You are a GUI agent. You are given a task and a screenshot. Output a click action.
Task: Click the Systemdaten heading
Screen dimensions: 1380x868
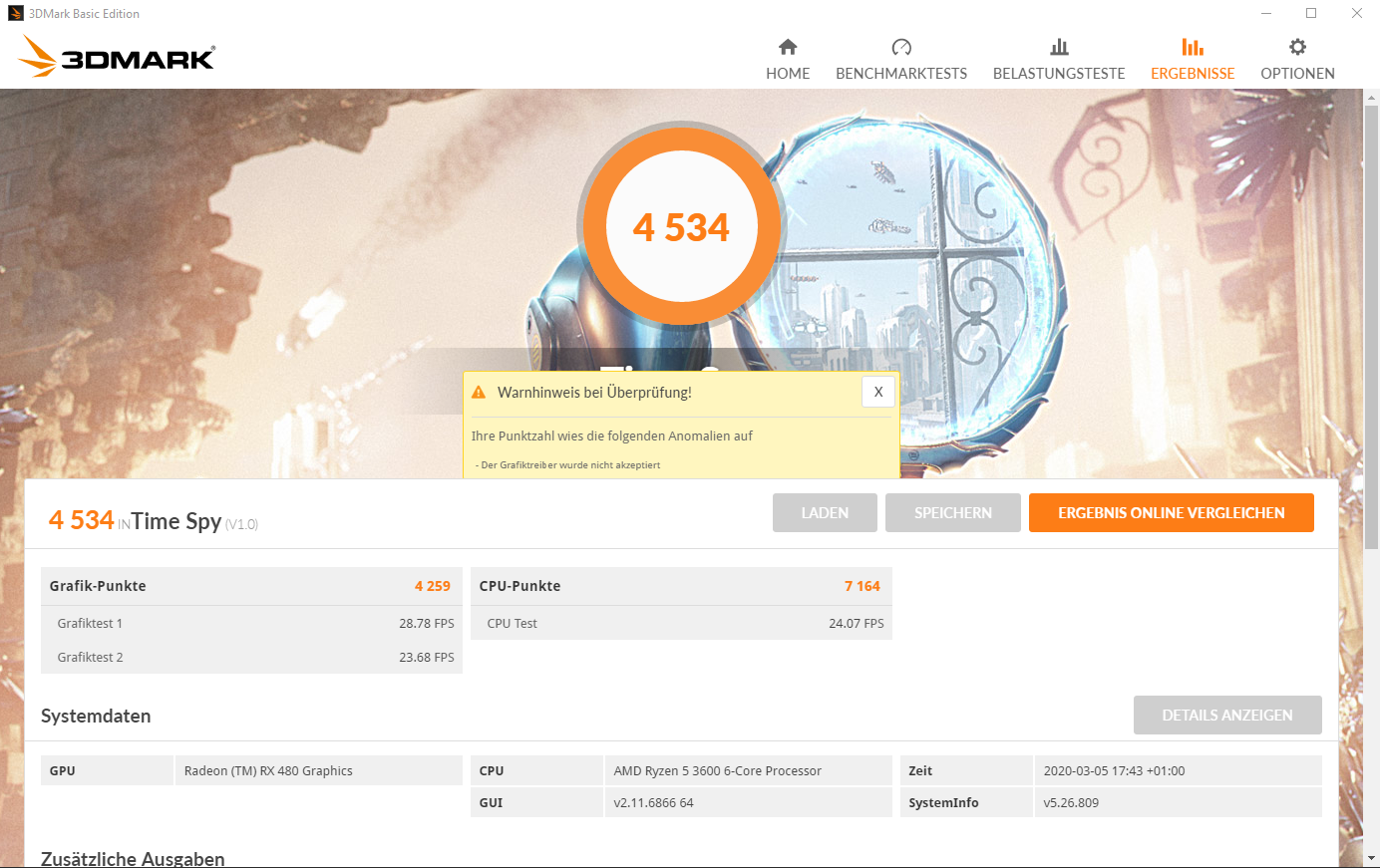pyautogui.click(x=96, y=716)
